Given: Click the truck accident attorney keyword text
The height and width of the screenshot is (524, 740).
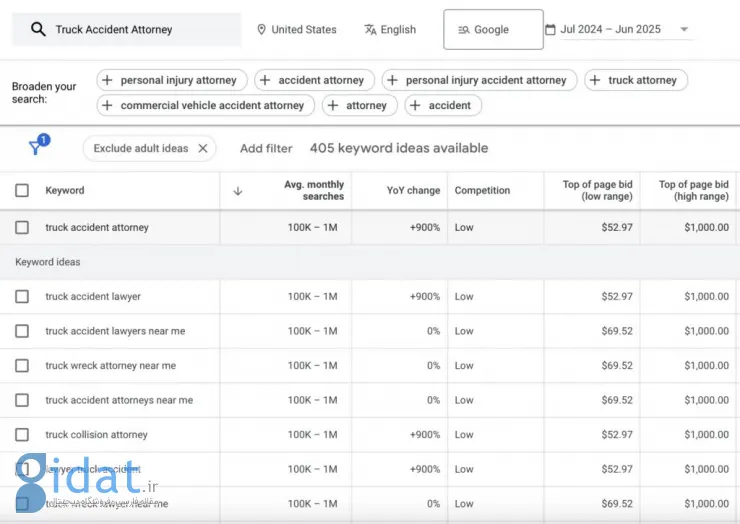Looking at the screenshot, I should tap(97, 228).
